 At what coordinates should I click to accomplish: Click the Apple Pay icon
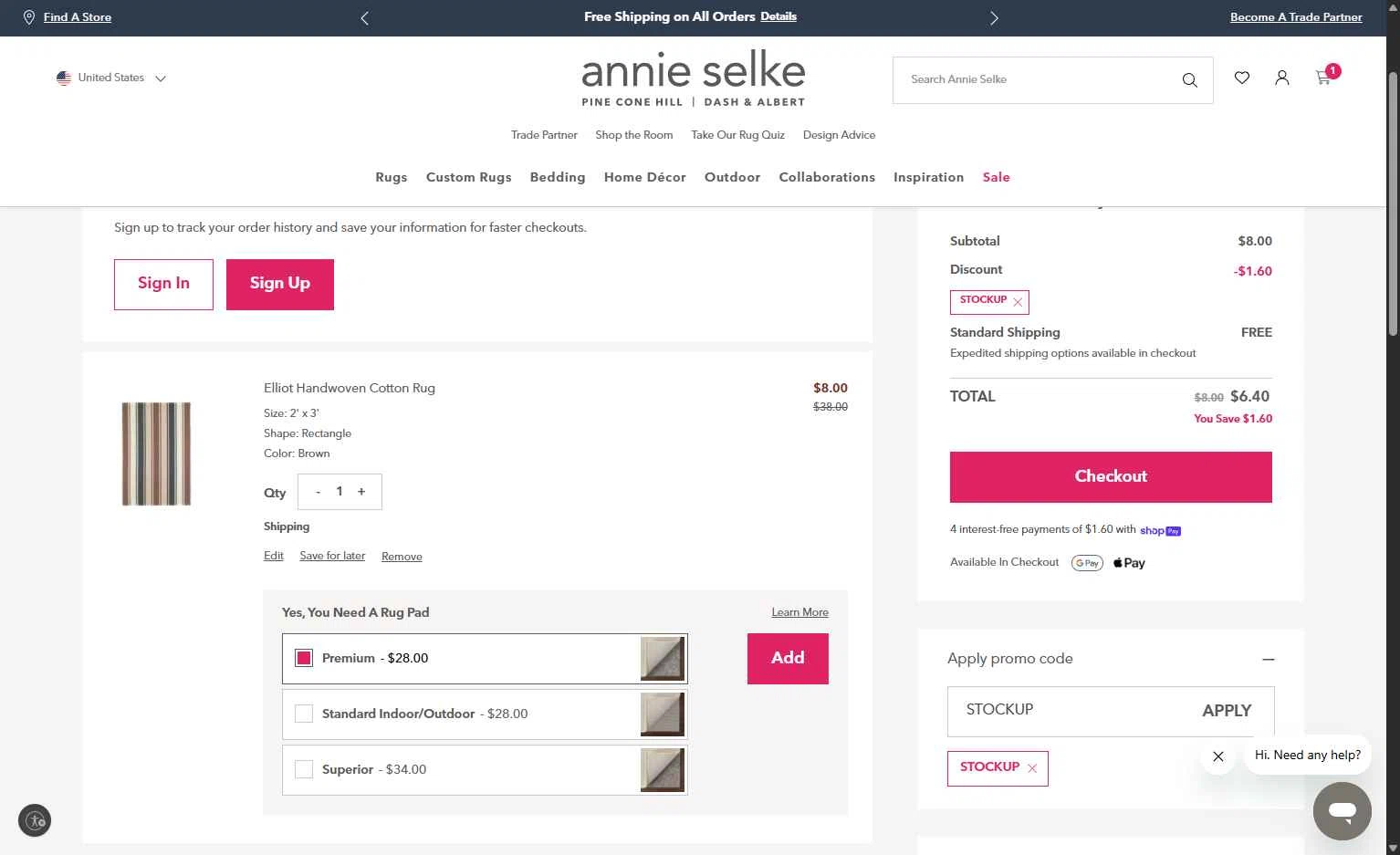coord(1129,563)
